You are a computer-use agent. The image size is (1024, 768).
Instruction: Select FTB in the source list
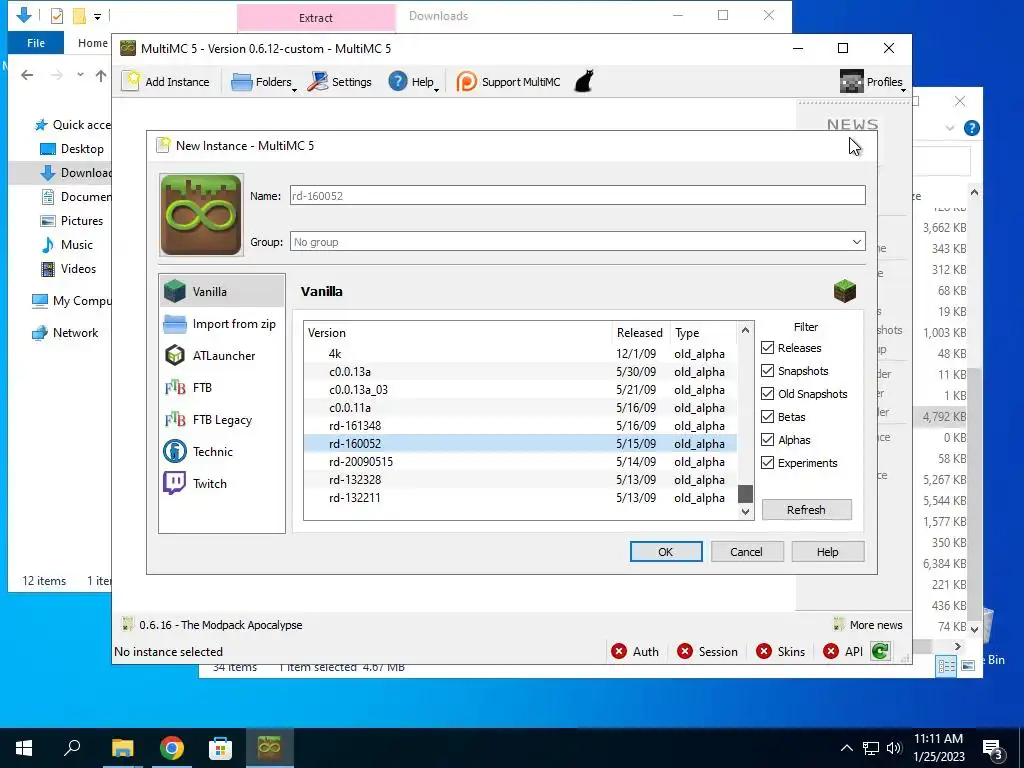pos(222,387)
